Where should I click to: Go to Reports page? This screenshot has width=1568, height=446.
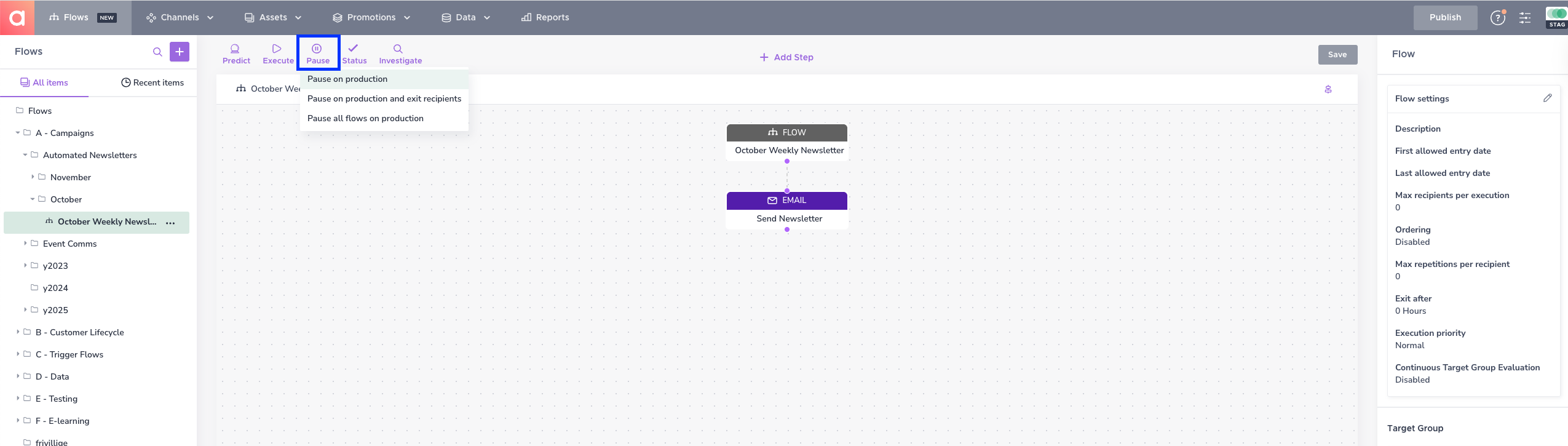(545, 17)
